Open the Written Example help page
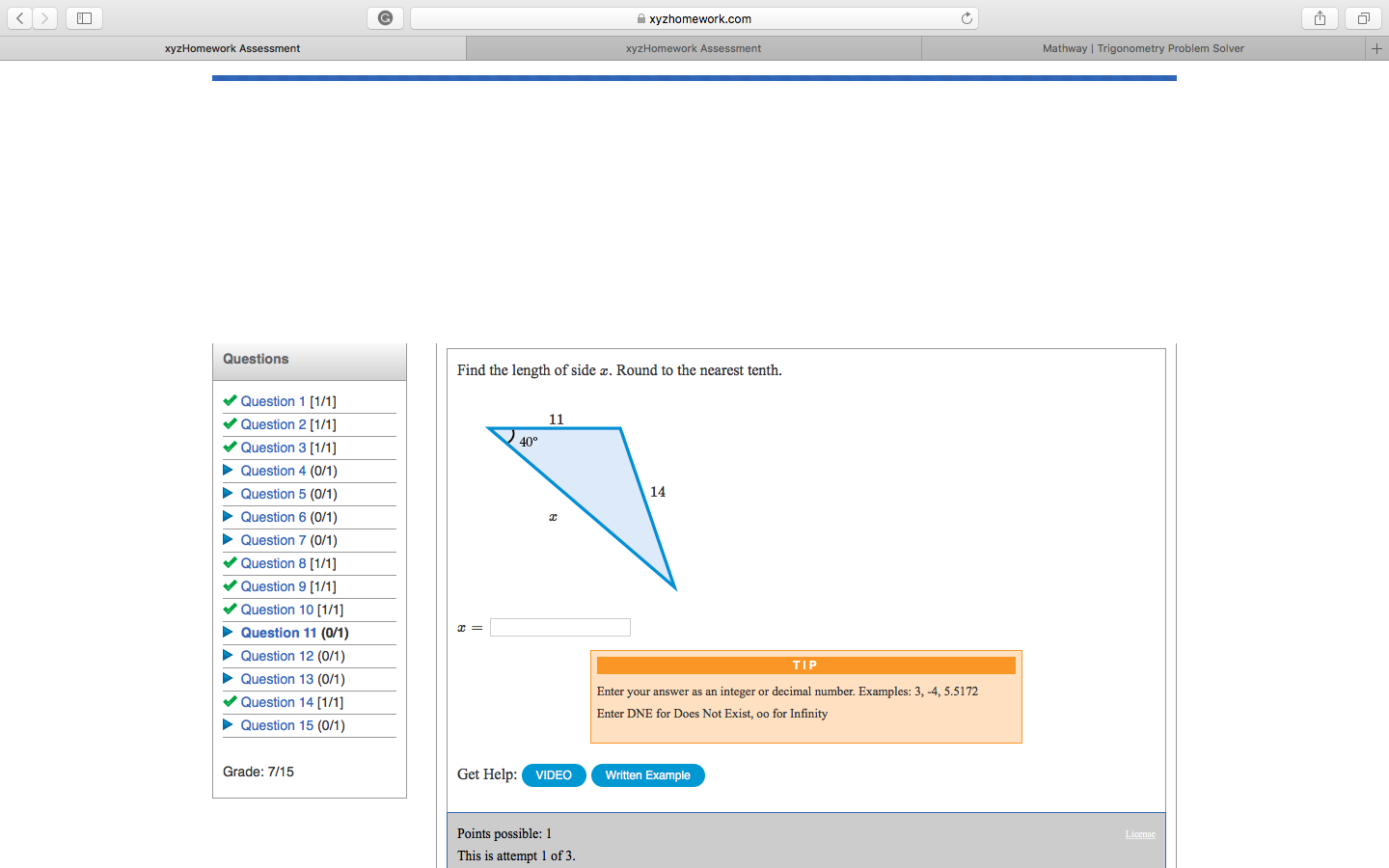Viewport: 1389px width, 868px height. [647, 774]
